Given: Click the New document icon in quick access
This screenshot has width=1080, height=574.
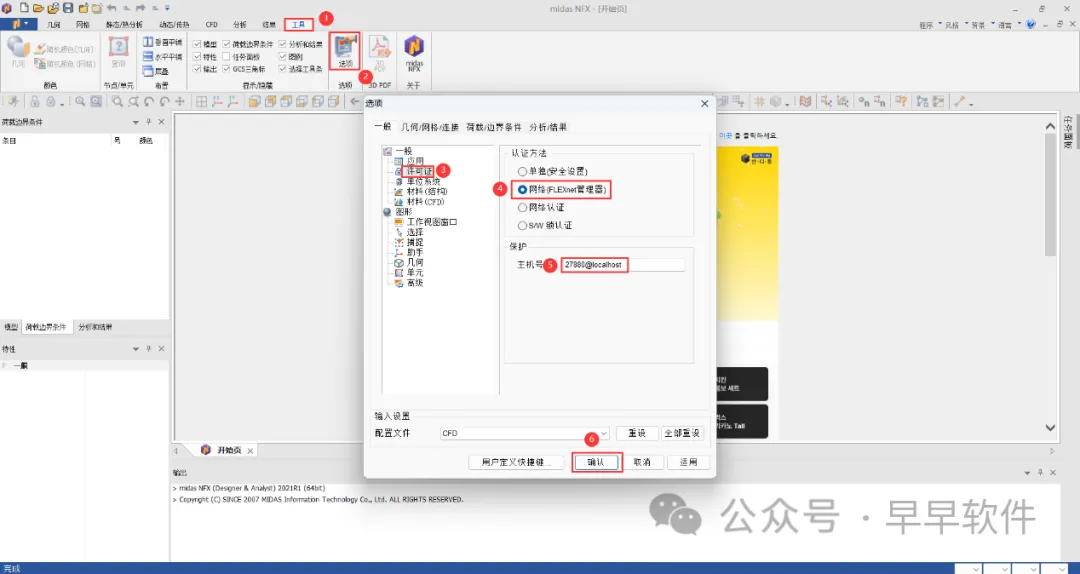Looking at the screenshot, I should click(x=23, y=8).
